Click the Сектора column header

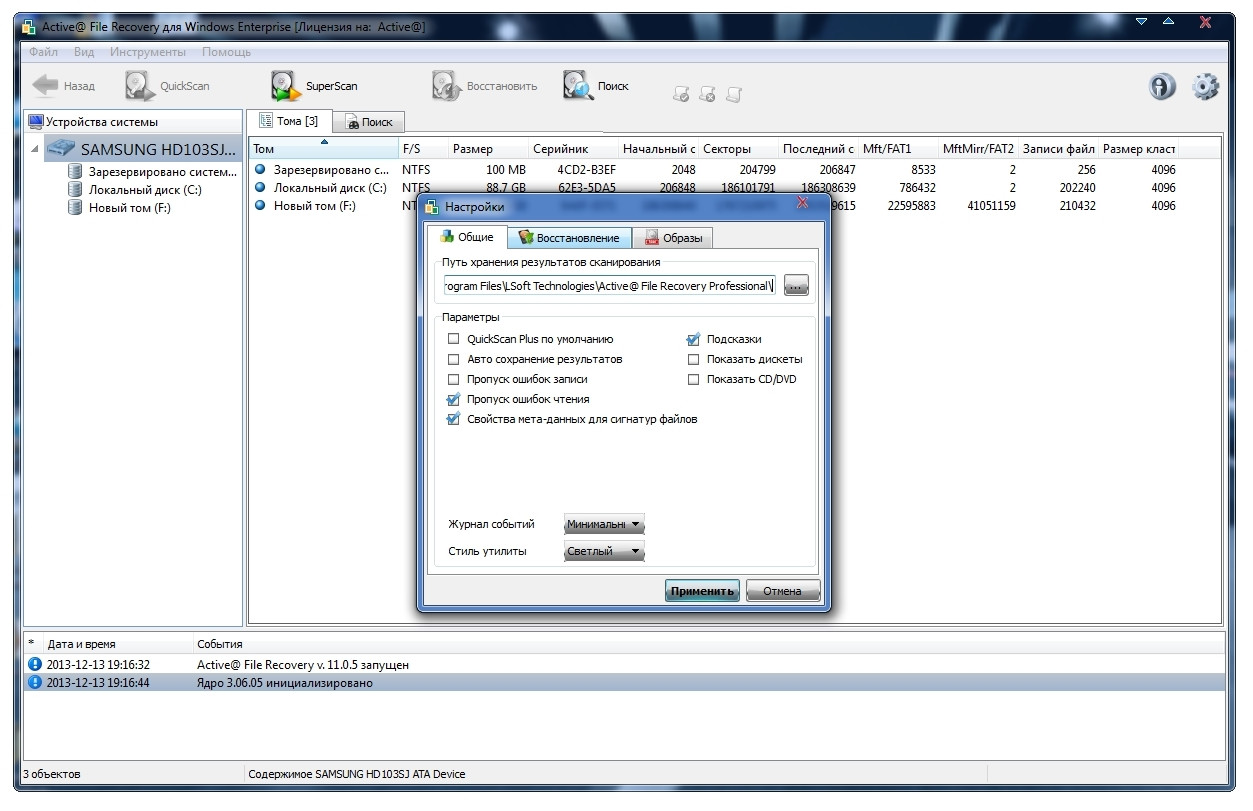(x=738, y=149)
